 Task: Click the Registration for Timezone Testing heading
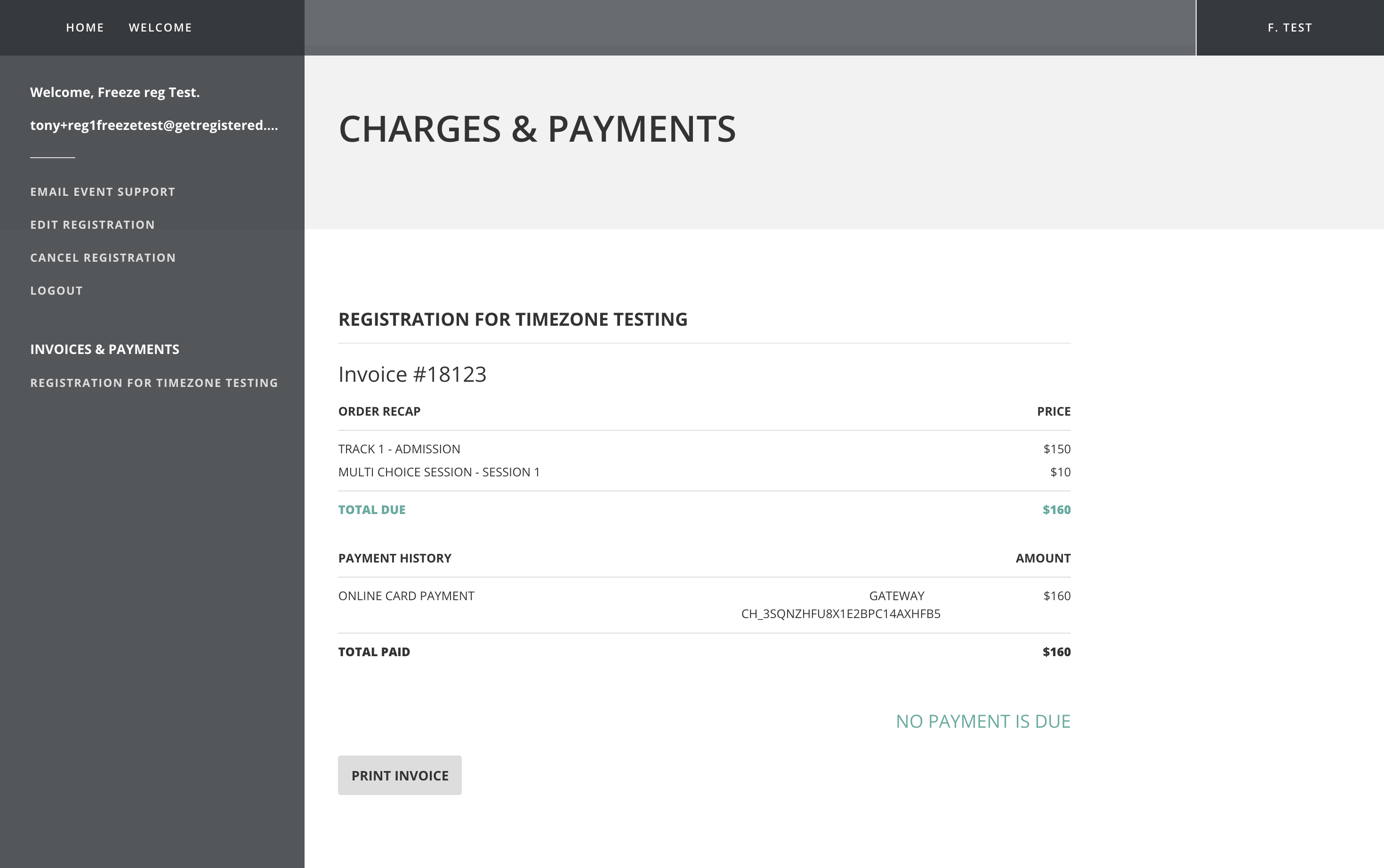pos(513,319)
